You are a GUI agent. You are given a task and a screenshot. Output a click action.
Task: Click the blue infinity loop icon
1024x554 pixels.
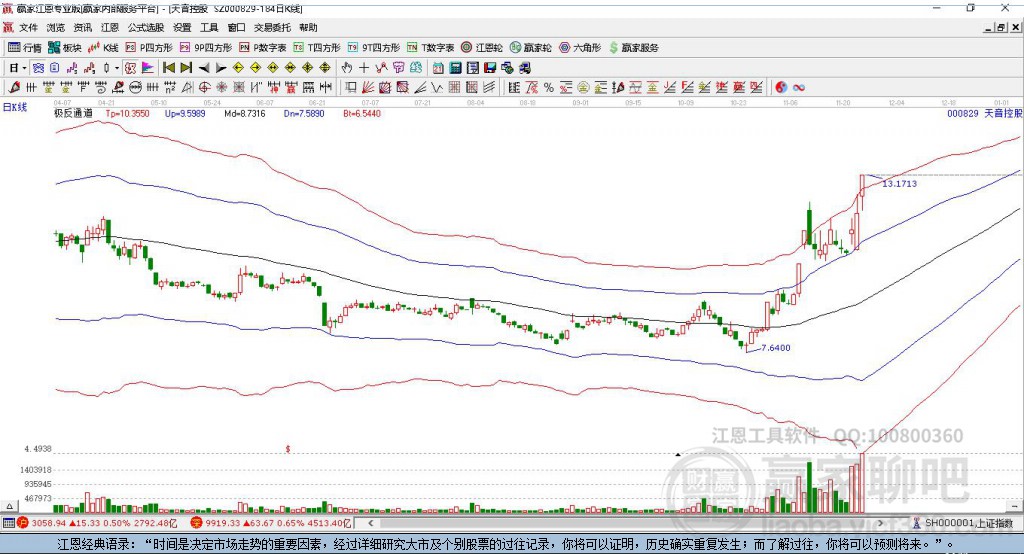[799, 87]
